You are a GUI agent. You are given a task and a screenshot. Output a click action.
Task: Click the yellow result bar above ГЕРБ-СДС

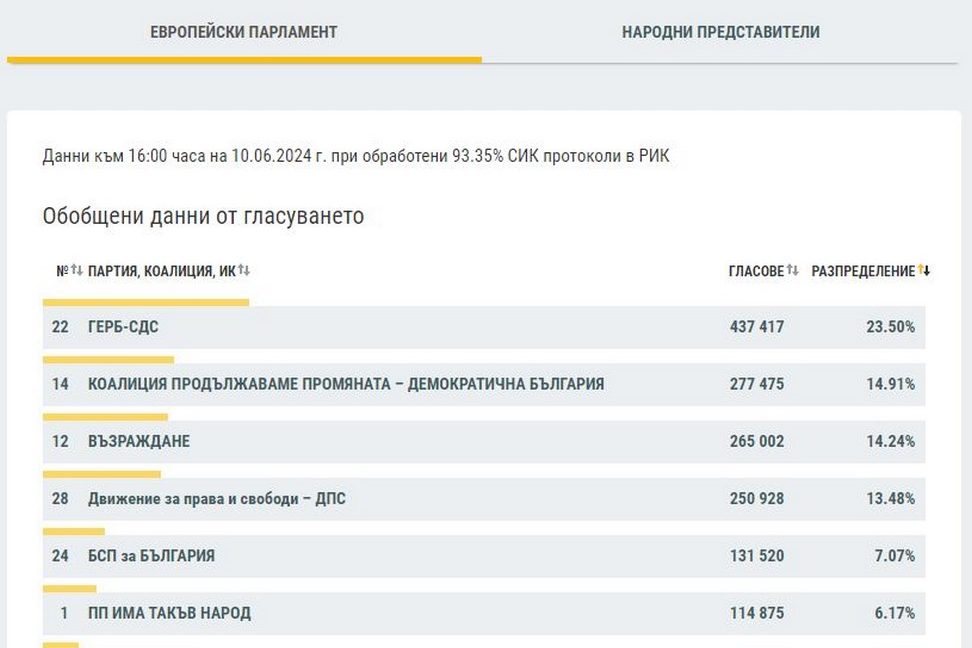145,301
